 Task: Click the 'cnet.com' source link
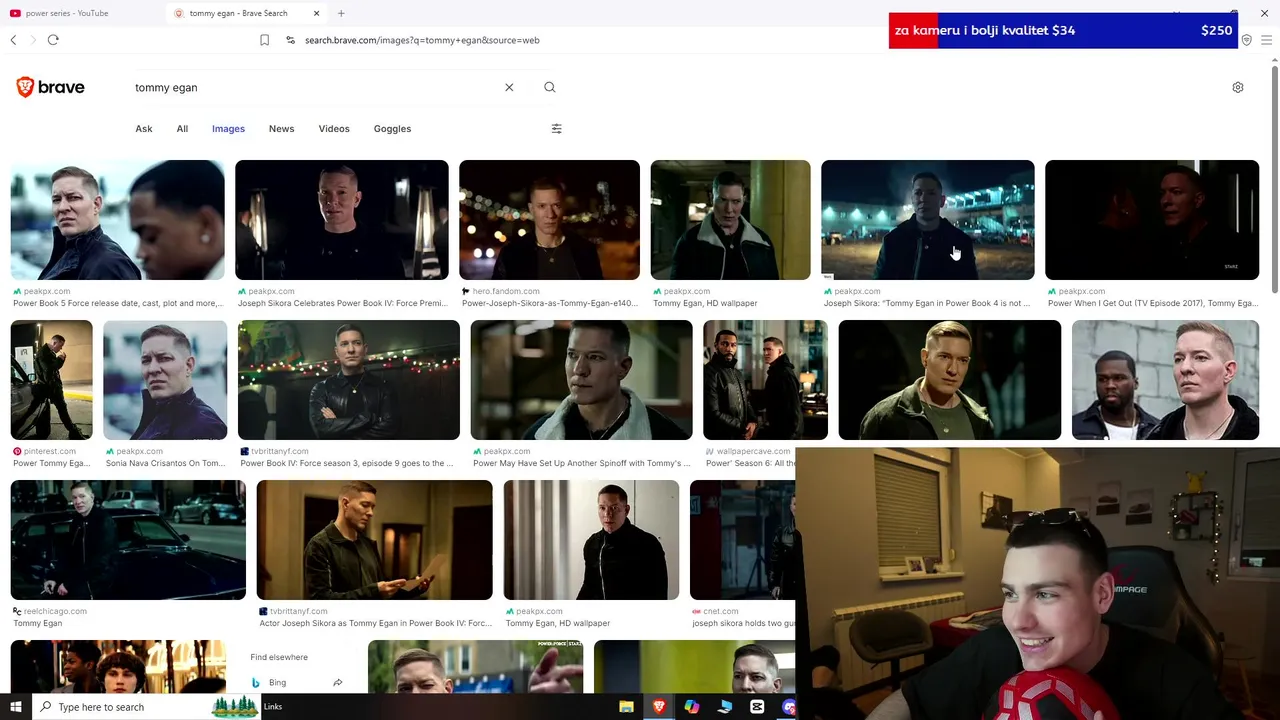(x=720, y=611)
